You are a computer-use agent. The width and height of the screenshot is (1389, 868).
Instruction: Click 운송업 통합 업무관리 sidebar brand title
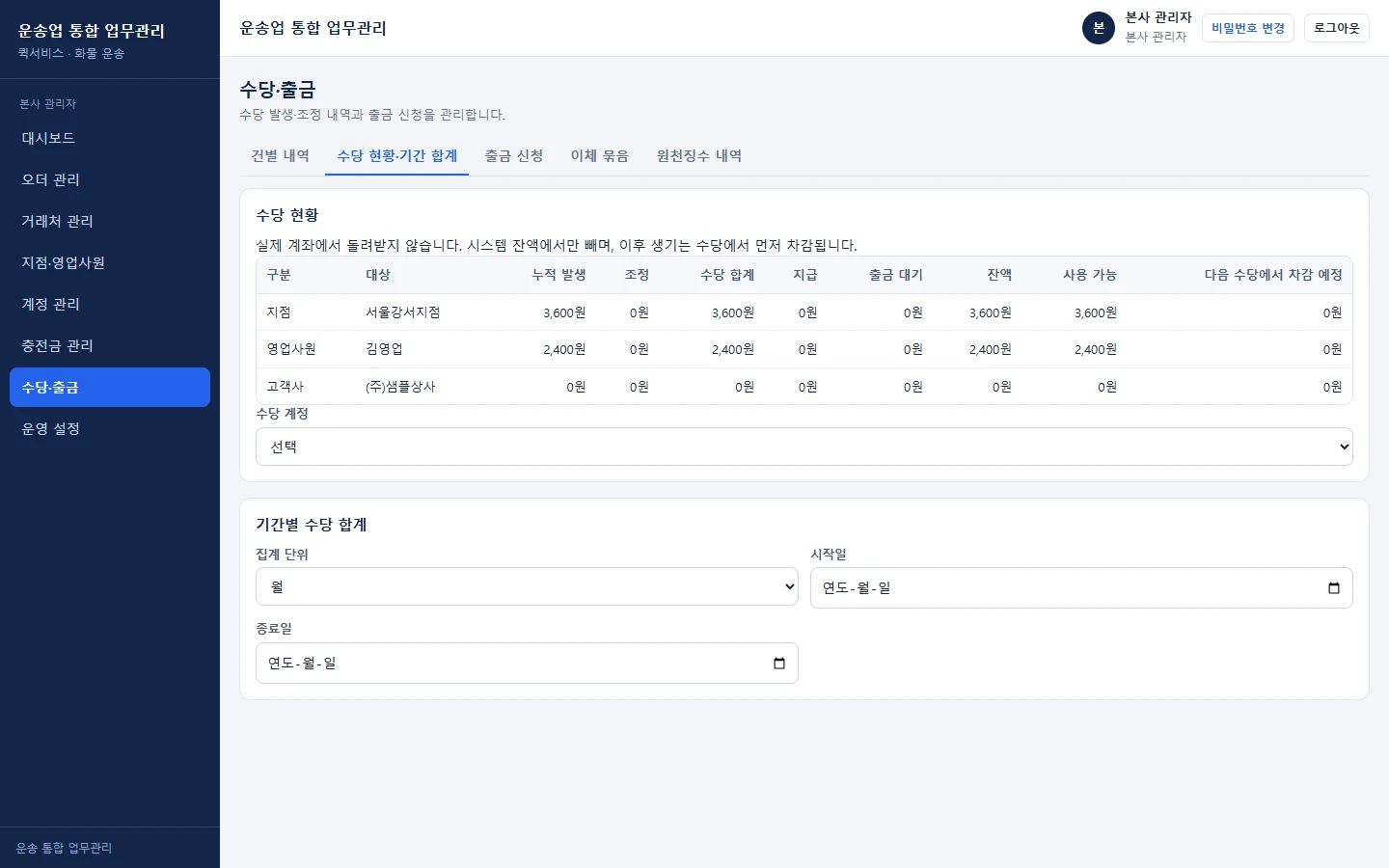click(x=92, y=31)
